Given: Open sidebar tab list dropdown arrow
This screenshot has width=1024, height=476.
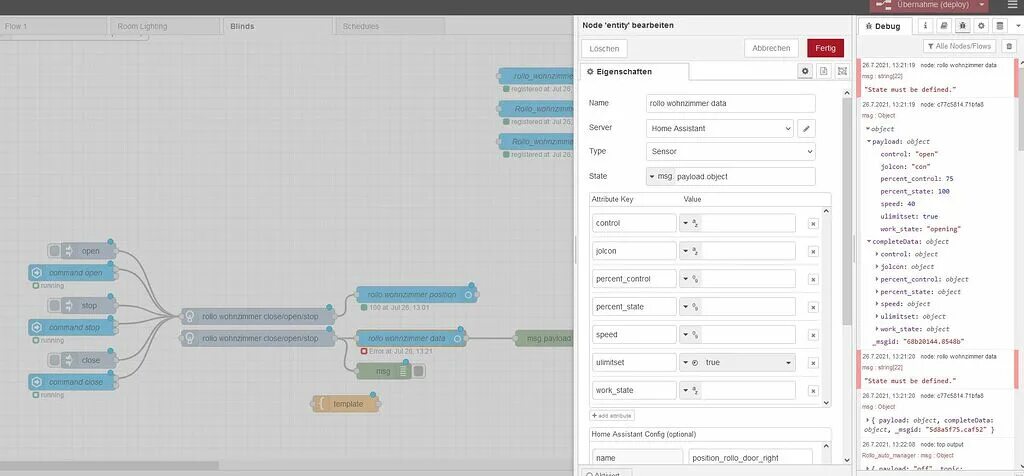Looking at the screenshot, I should point(1017,25).
